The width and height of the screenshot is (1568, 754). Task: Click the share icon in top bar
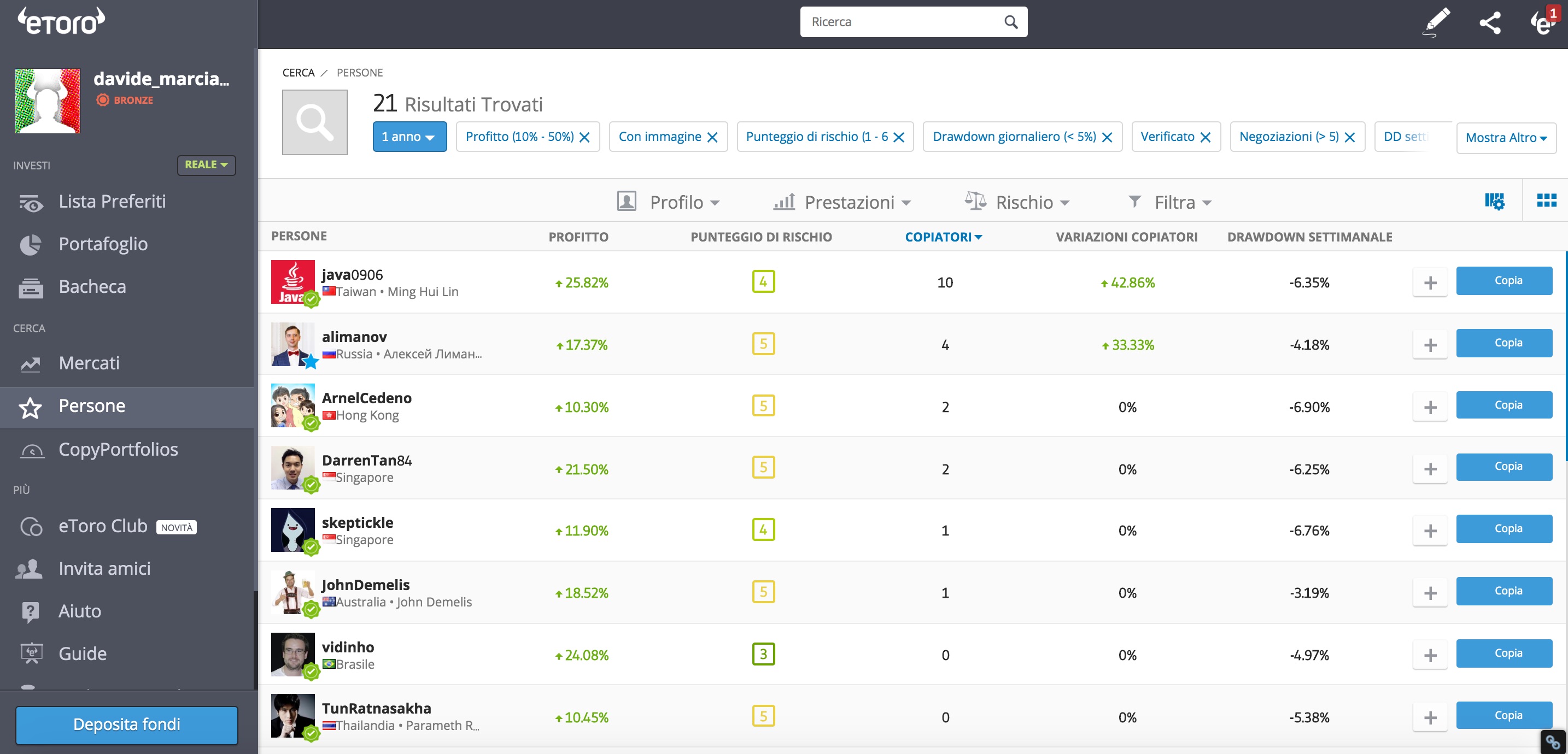tap(1490, 22)
